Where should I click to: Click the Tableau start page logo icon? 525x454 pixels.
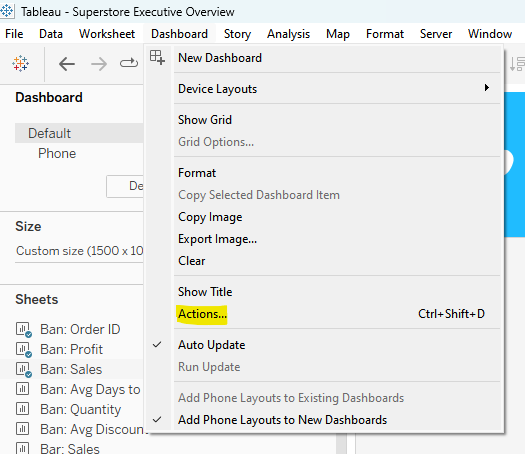click(20, 63)
